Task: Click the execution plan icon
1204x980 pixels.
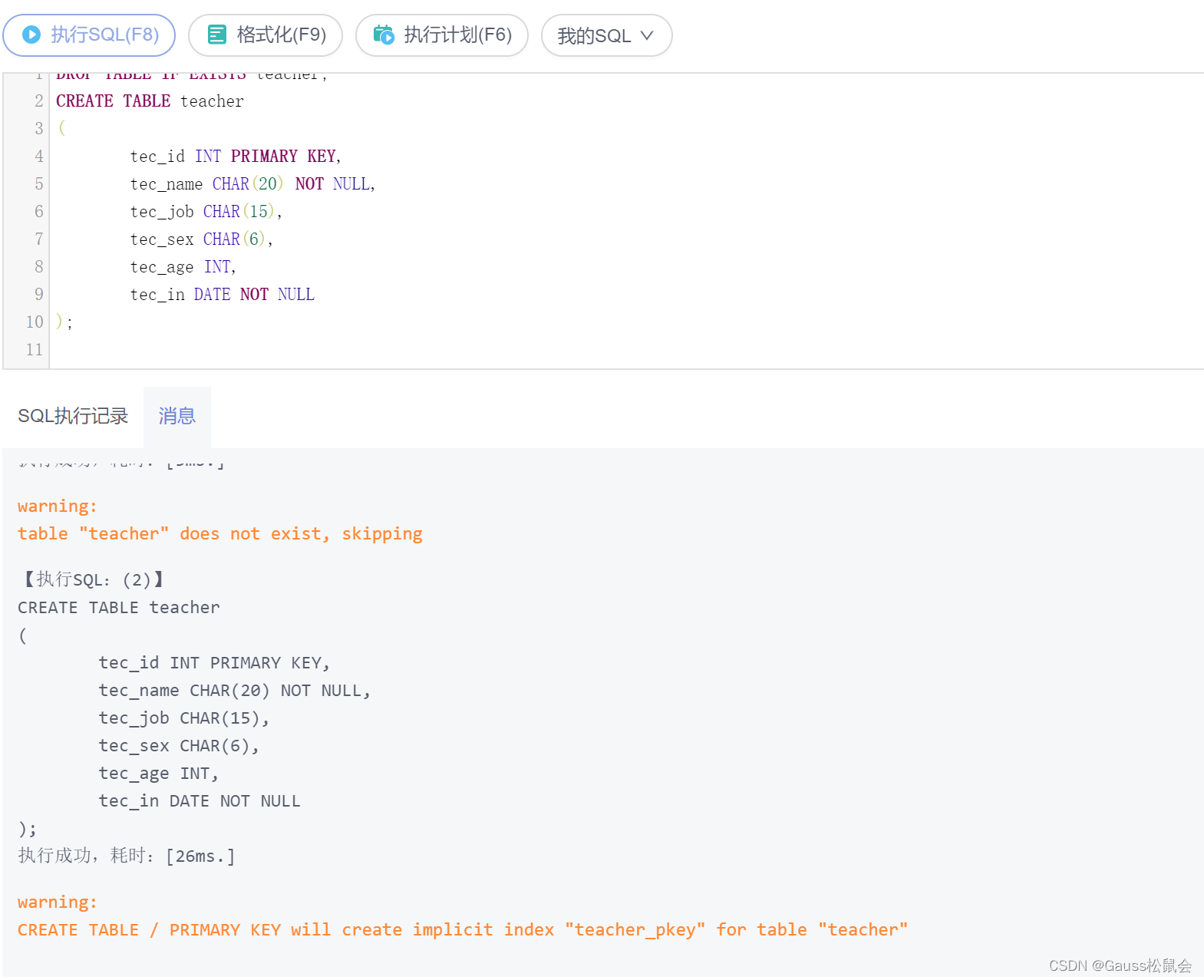Action: pos(384,35)
